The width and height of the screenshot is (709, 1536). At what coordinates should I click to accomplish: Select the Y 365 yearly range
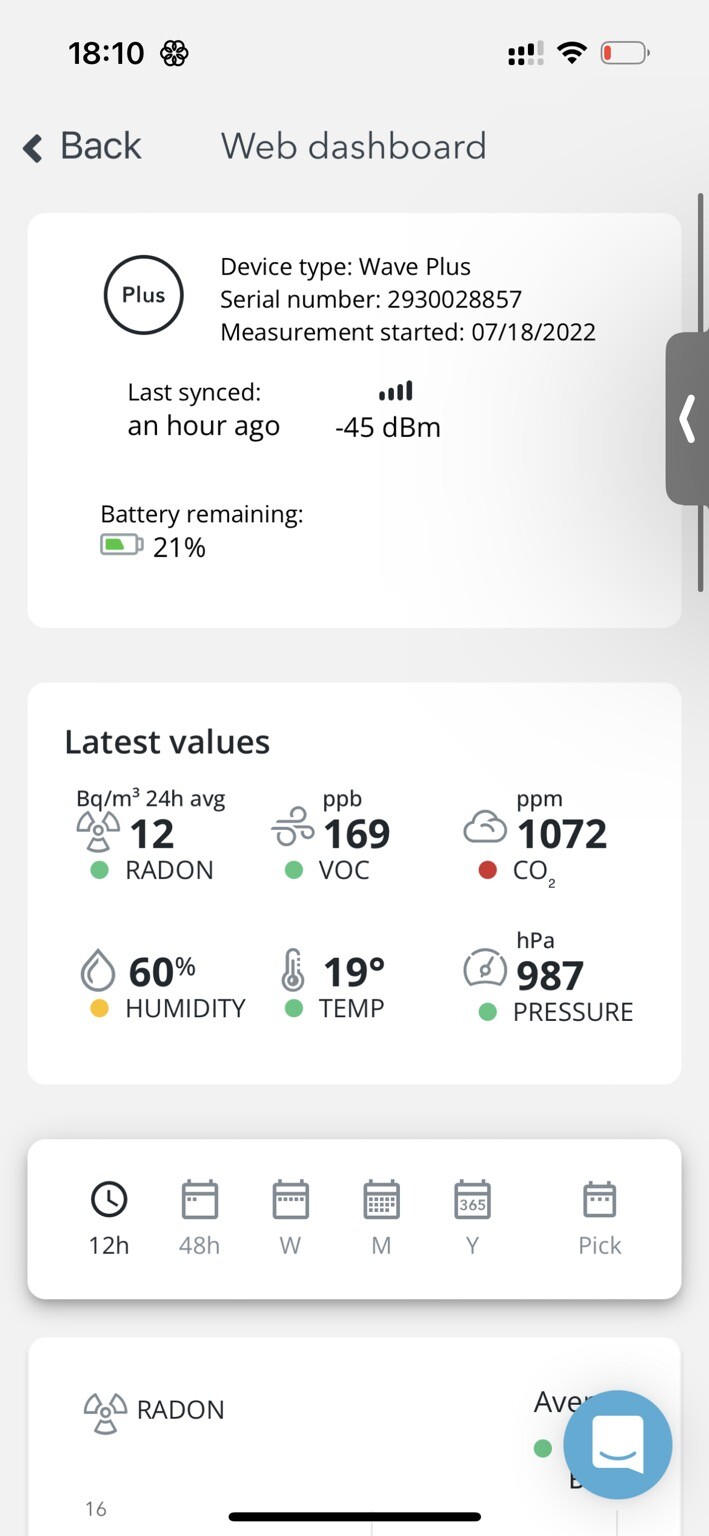coord(472,1217)
